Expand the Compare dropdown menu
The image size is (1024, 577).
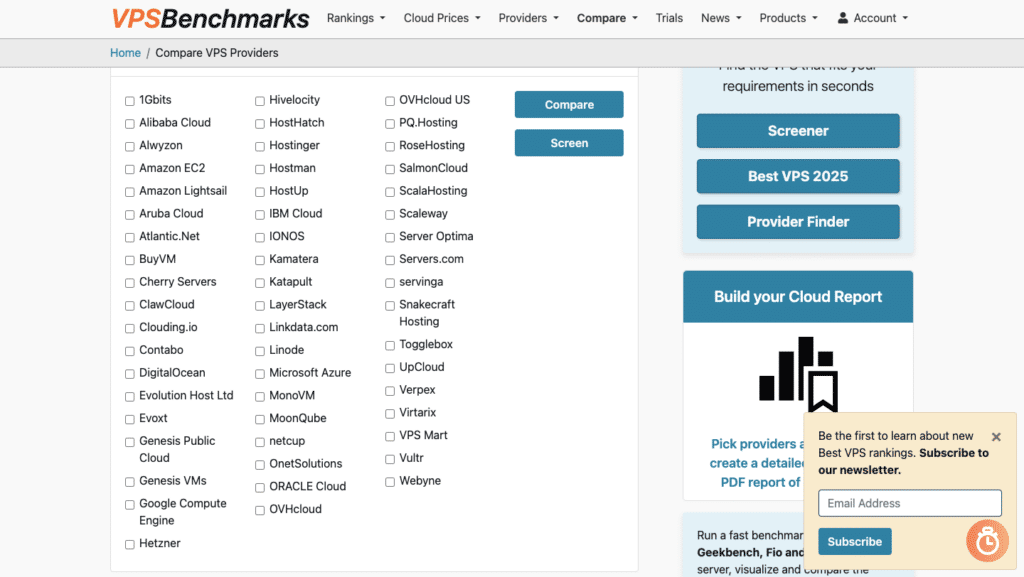coord(607,18)
